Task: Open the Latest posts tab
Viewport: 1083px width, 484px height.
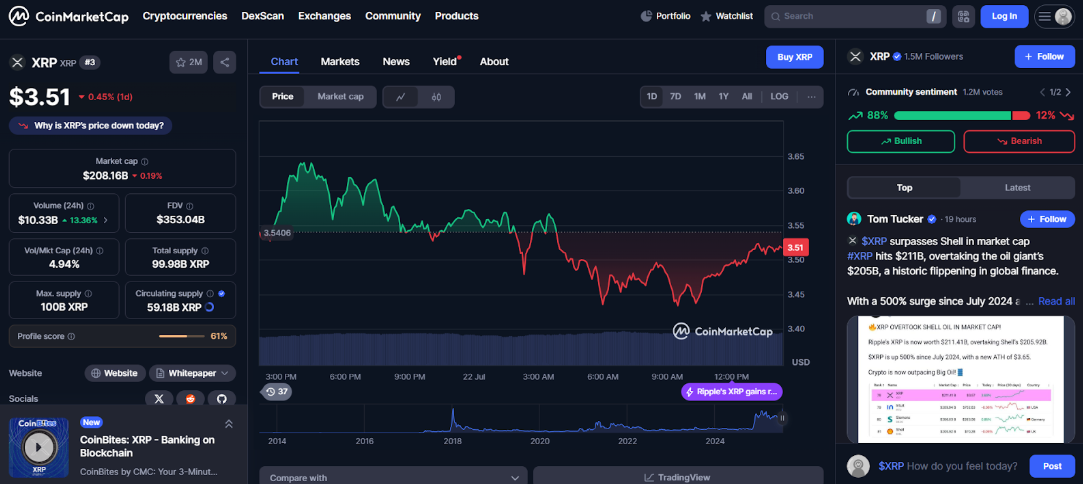Action: pyautogui.click(x=1017, y=188)
